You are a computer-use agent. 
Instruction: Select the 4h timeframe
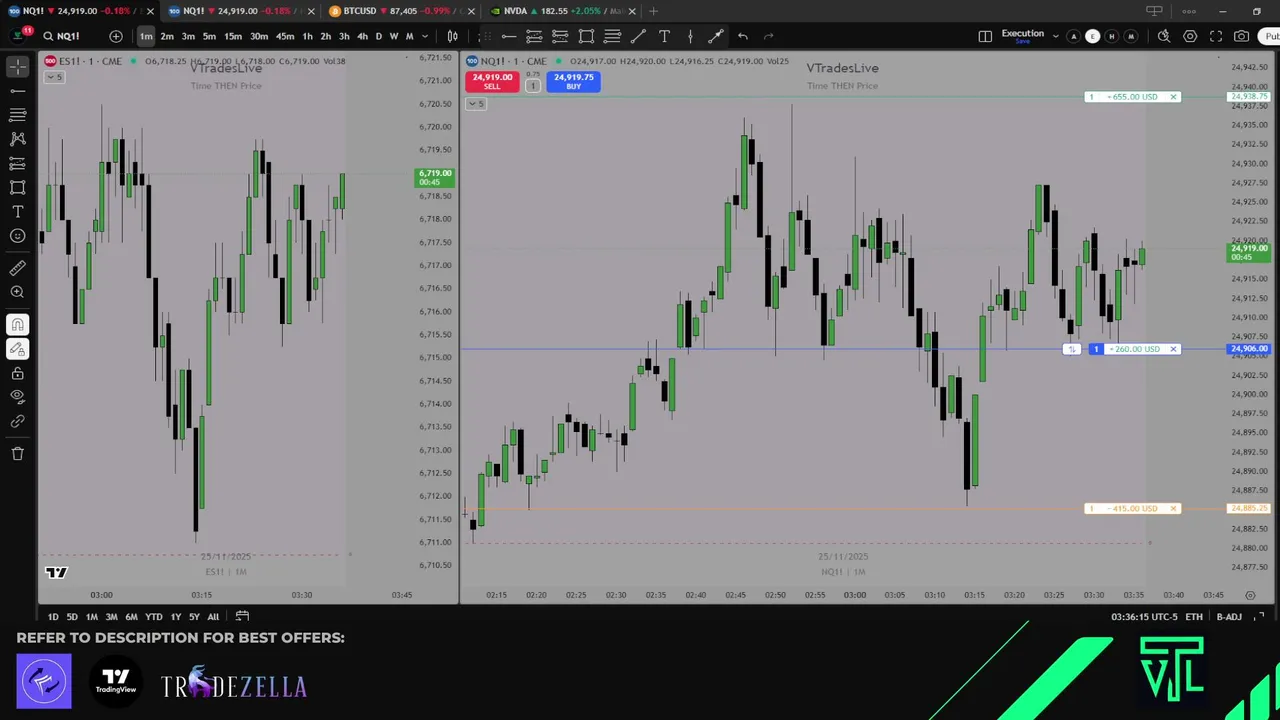[362, 36]
